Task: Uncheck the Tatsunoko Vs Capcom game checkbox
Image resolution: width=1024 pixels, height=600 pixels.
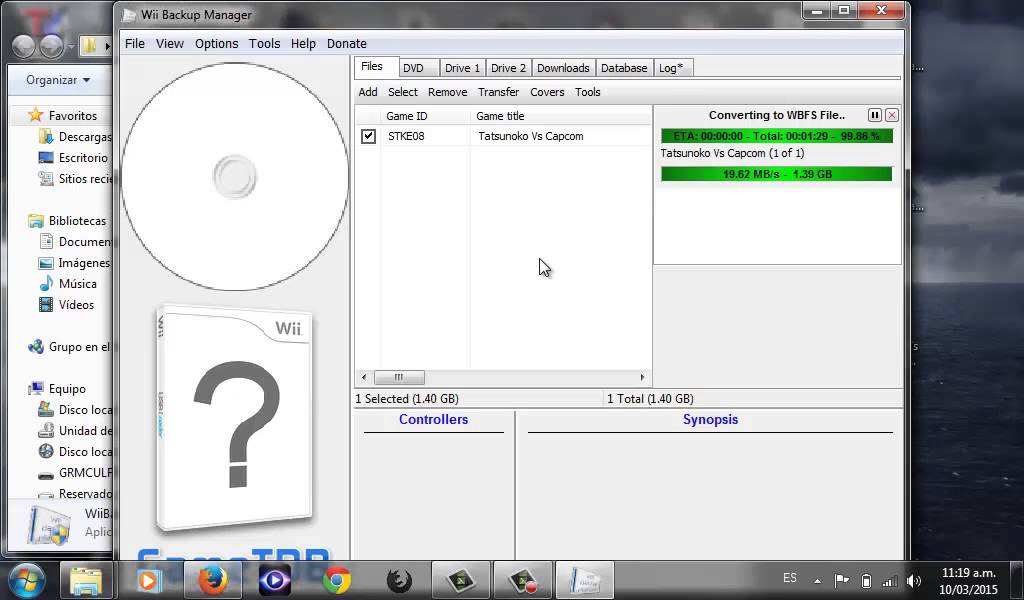Action: pyautogui.click(x=368, y=136)
